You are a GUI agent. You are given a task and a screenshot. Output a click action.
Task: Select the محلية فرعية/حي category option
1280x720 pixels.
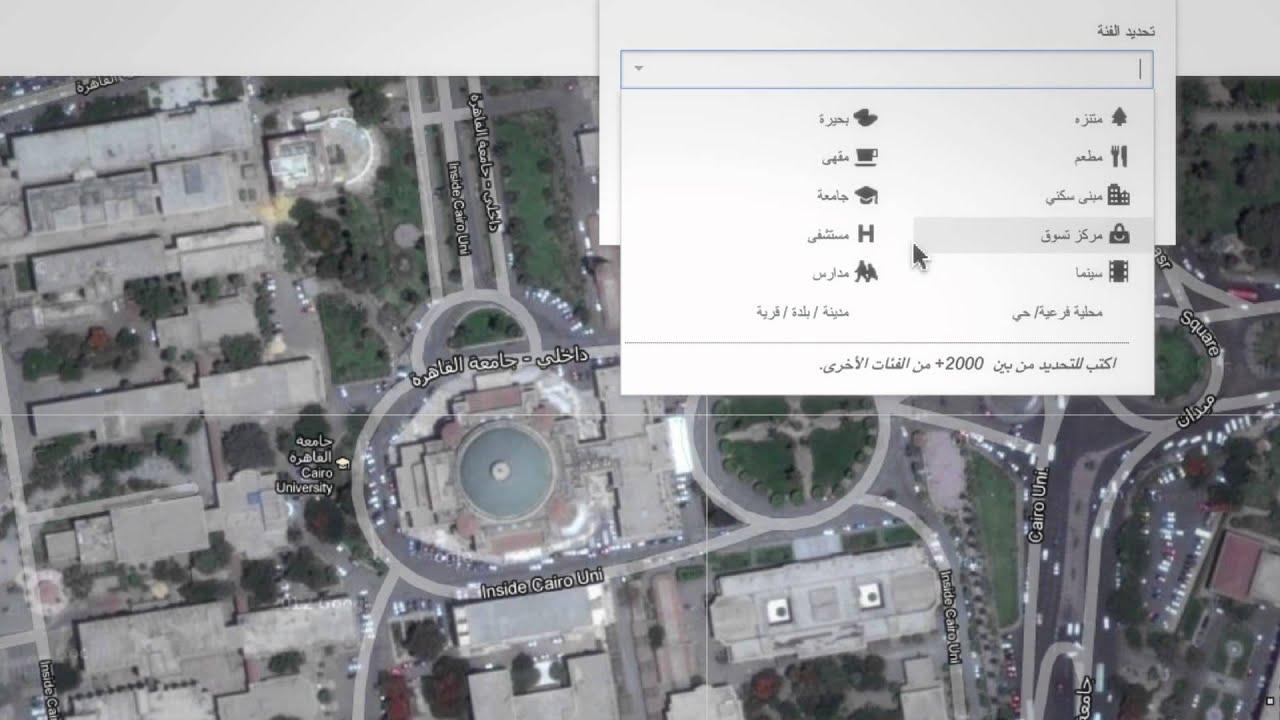pyautogui.click(x=1056, y=312)
